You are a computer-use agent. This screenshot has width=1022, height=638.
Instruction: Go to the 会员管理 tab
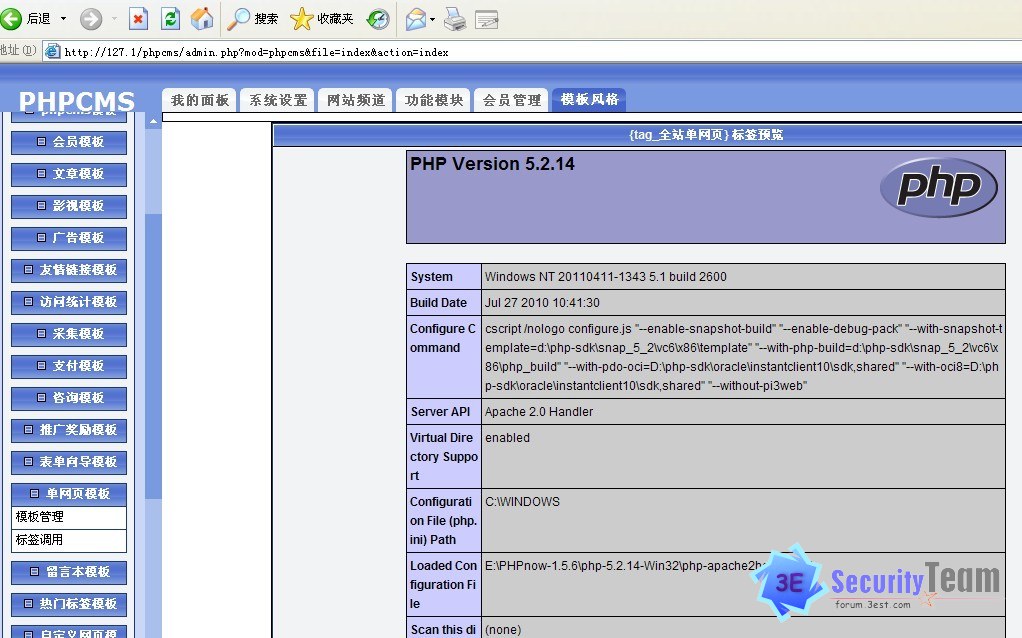point(512,100)
